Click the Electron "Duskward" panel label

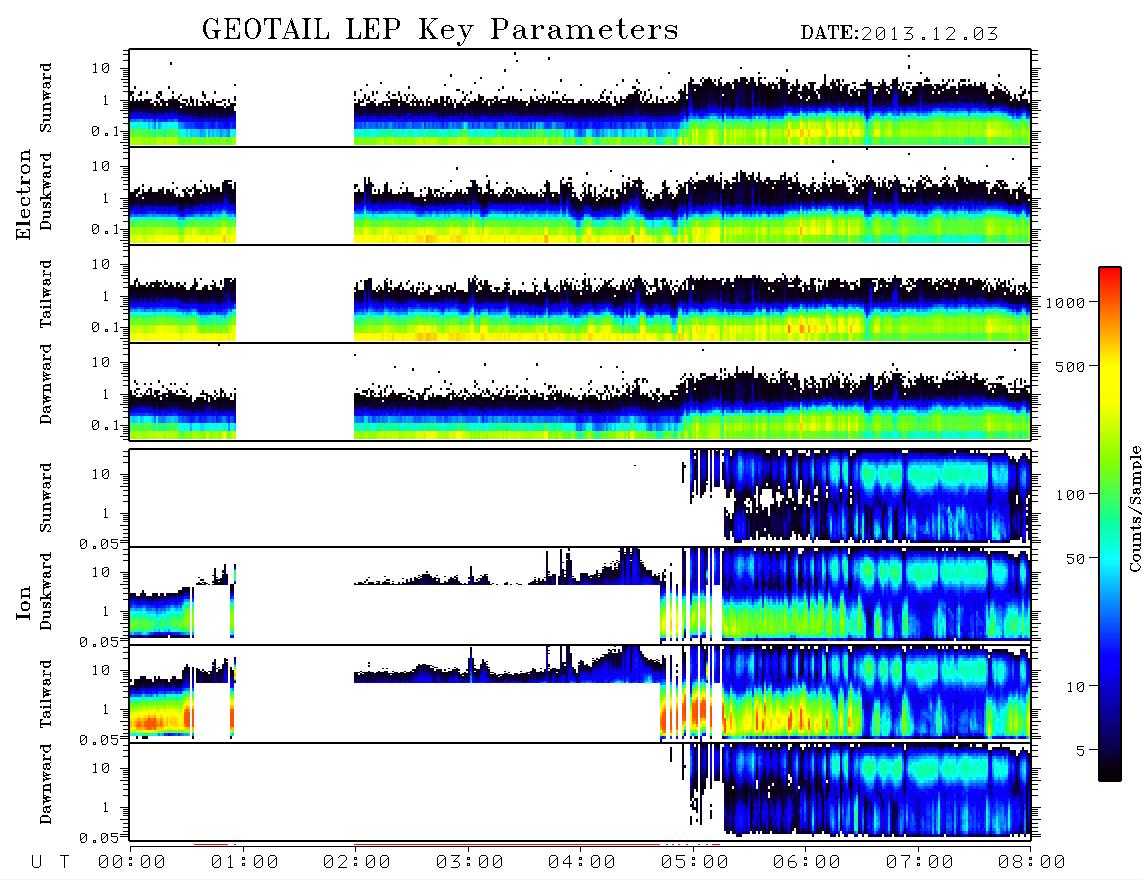click(46, 192)
